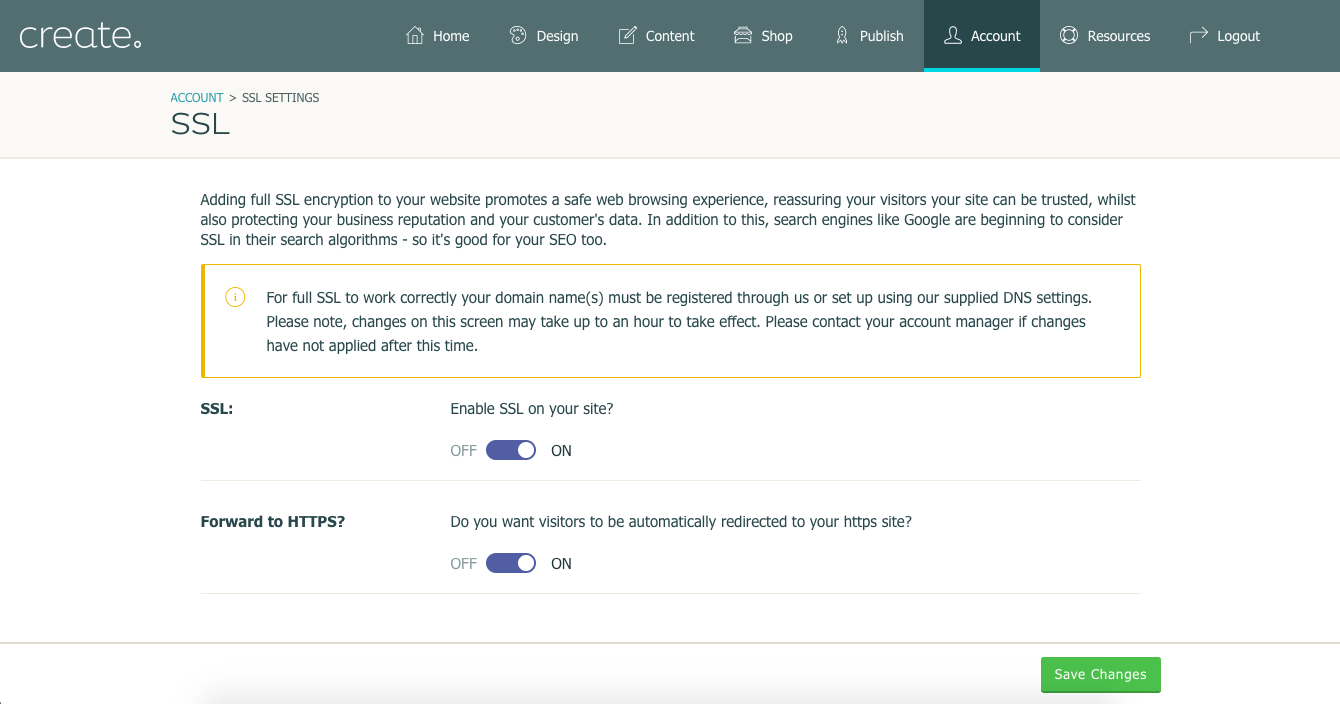This screenshot has width=1340, height=704.
Task: Click the shop storefront icon
Action: click(743, 36)
